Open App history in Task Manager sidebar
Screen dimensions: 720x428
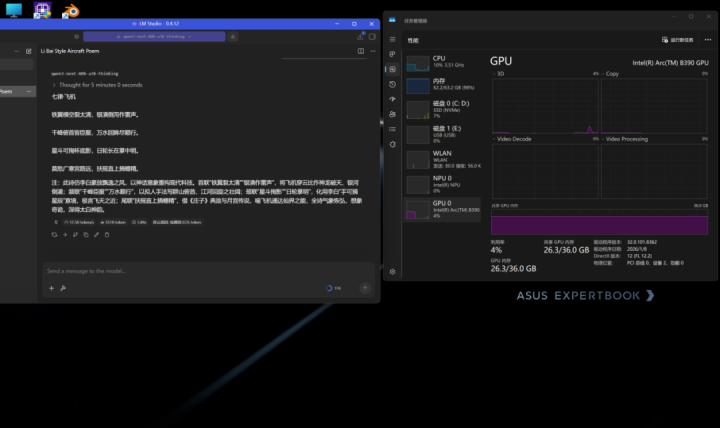click(x=392, y=84)
